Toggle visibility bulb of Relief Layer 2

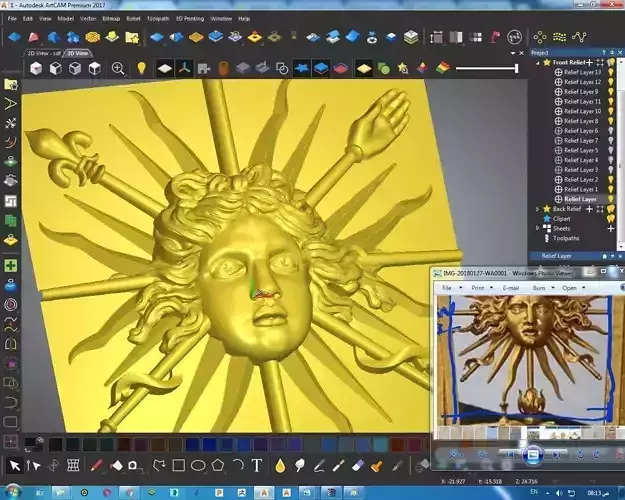pos(610,179)
